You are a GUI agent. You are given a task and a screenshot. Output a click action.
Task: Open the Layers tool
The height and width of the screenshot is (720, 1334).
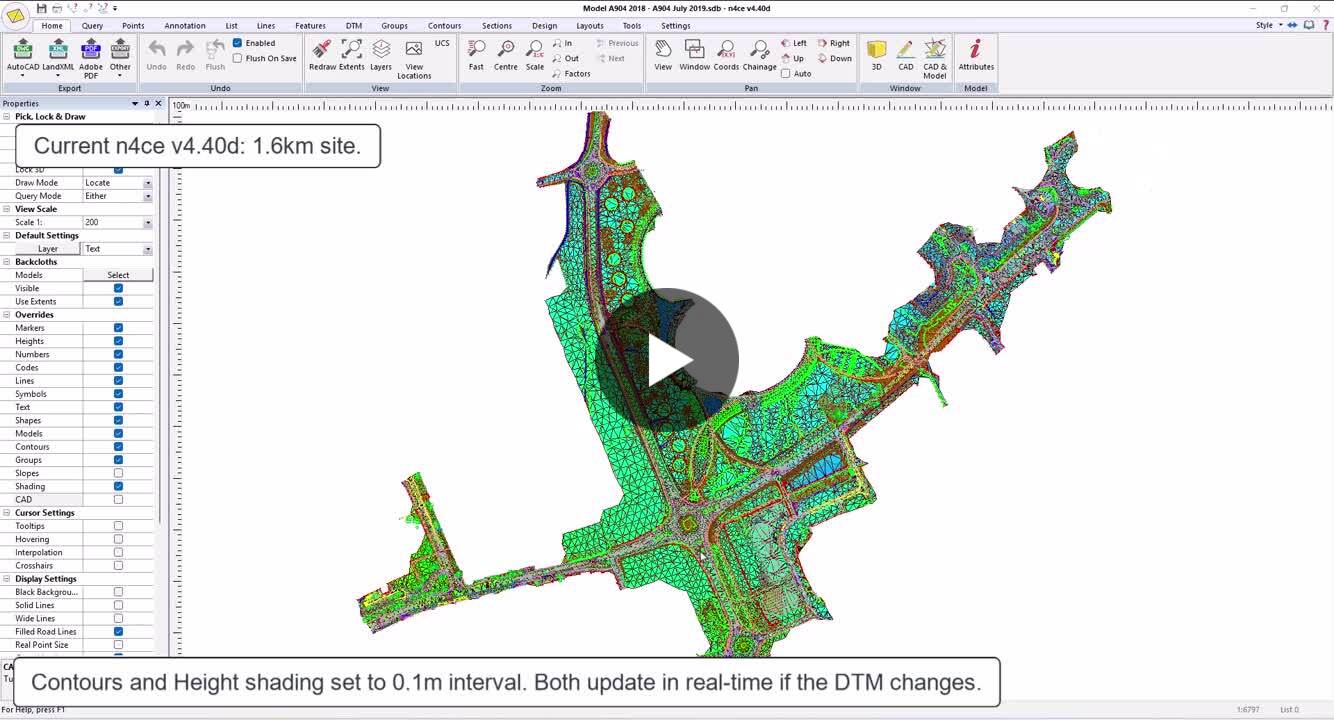[381, 55]
